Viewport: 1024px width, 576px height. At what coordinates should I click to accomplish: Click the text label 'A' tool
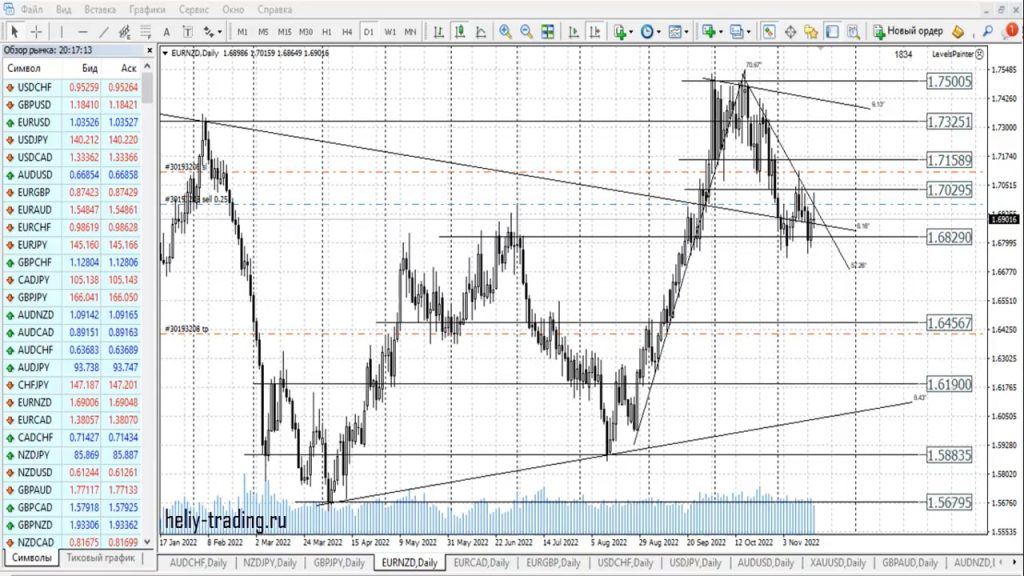(167, 31)
